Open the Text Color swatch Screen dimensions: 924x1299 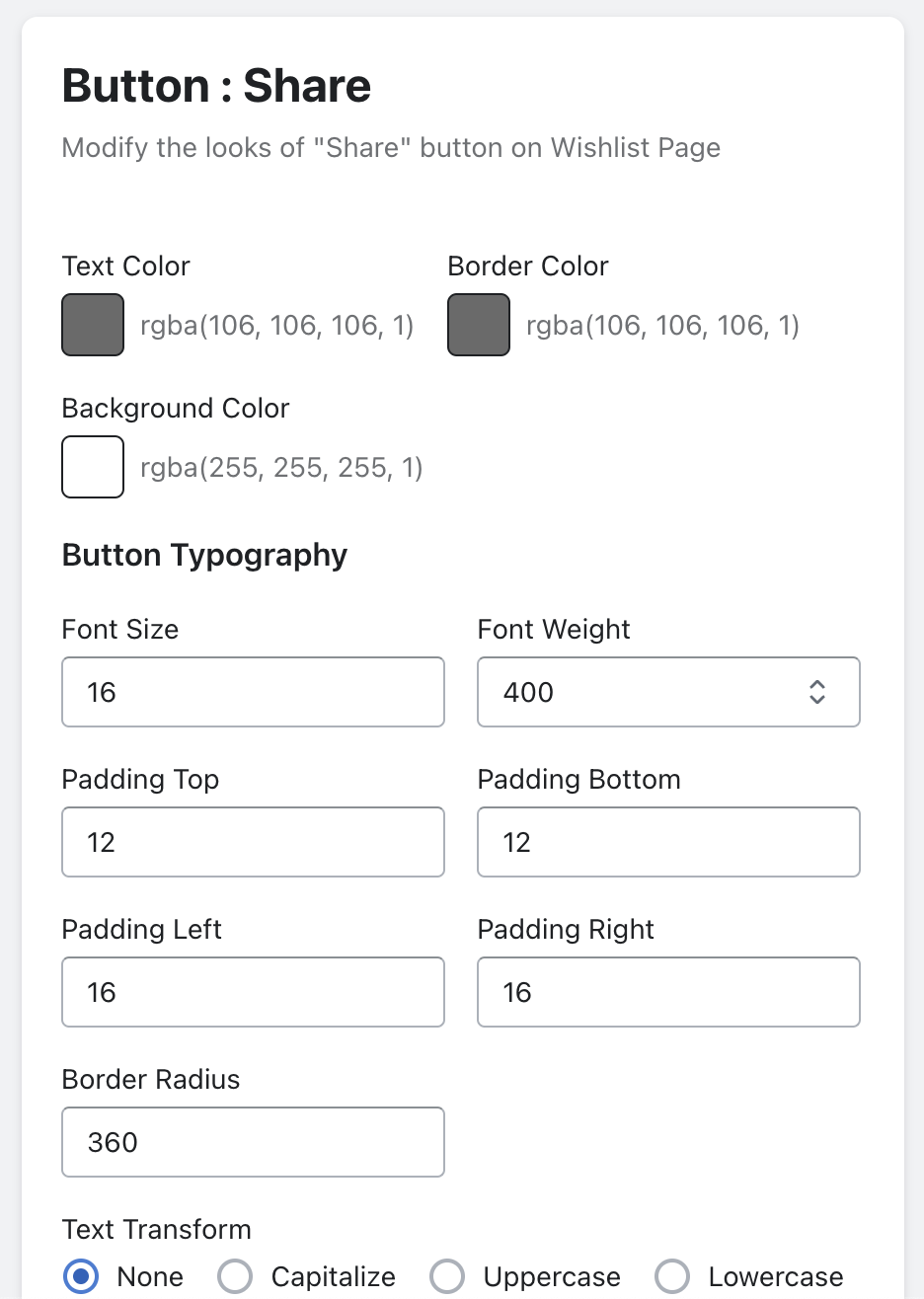click(93, 325)
